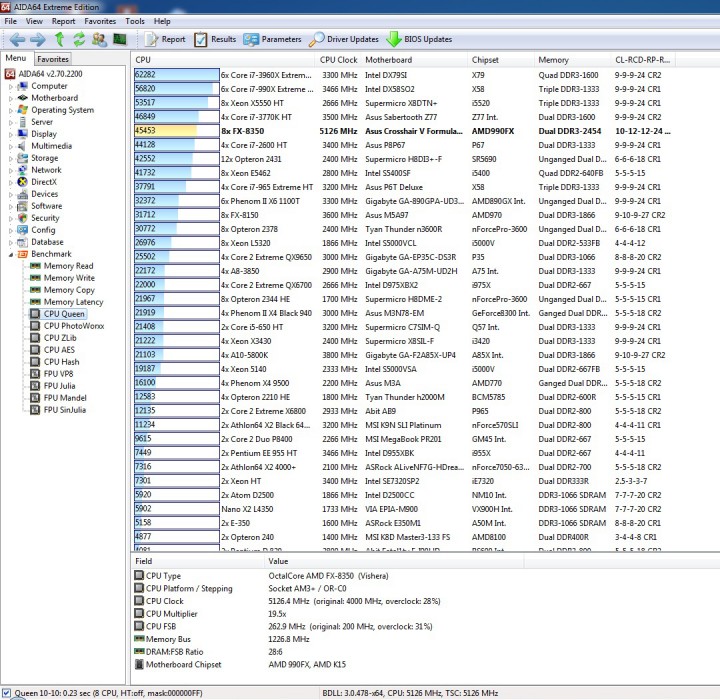Open the Memory Copy benchmark
The height and width of the screenshot is (700, 720).
pyautogui.click(x=62, y=290)
